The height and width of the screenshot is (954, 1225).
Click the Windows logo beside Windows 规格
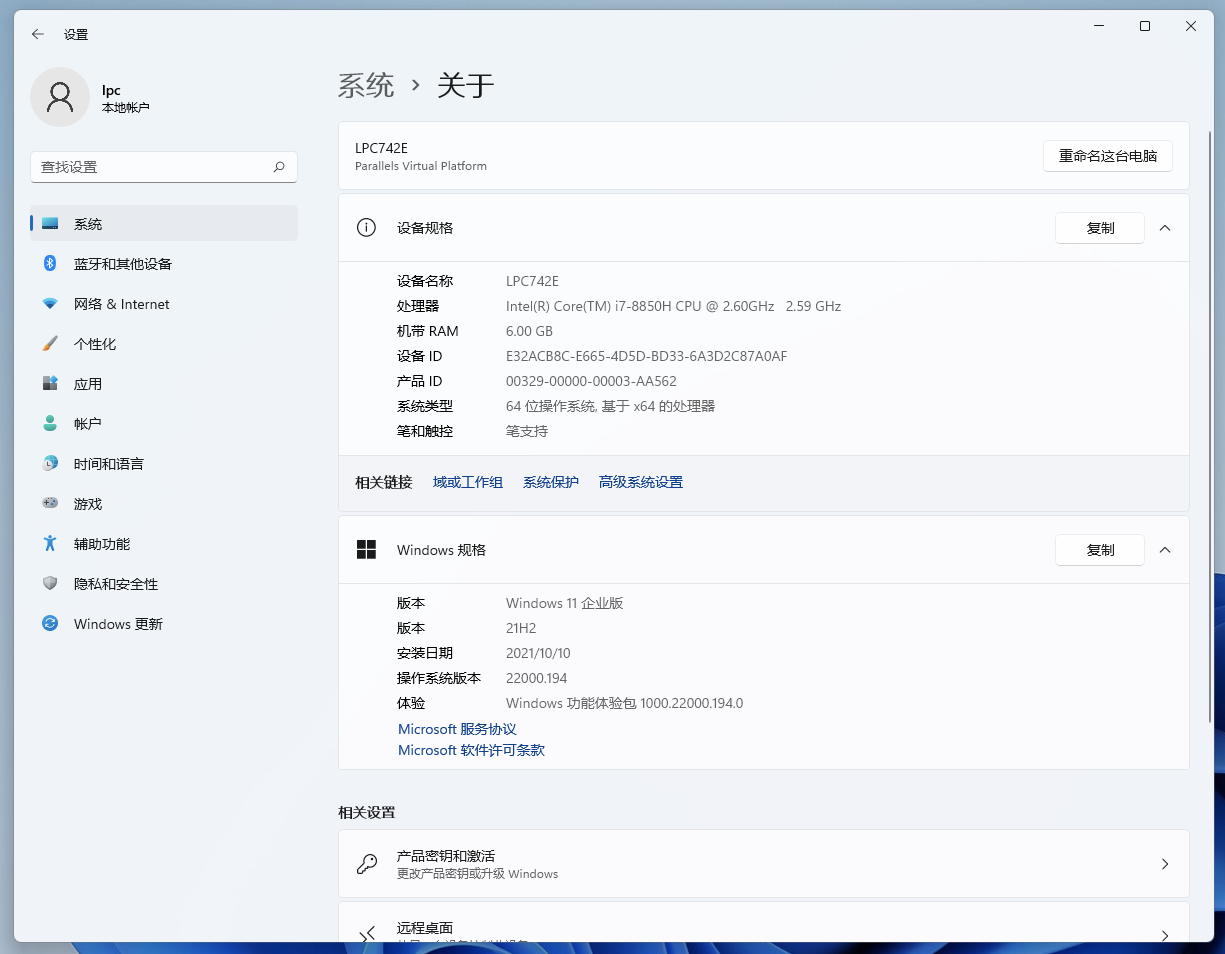pos(366,550)
